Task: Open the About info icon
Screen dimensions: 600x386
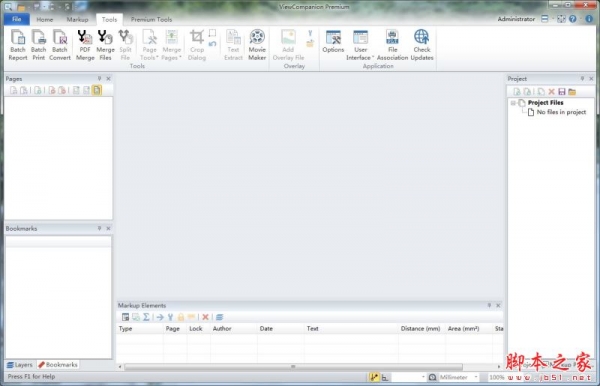Action: click(589, 19)
